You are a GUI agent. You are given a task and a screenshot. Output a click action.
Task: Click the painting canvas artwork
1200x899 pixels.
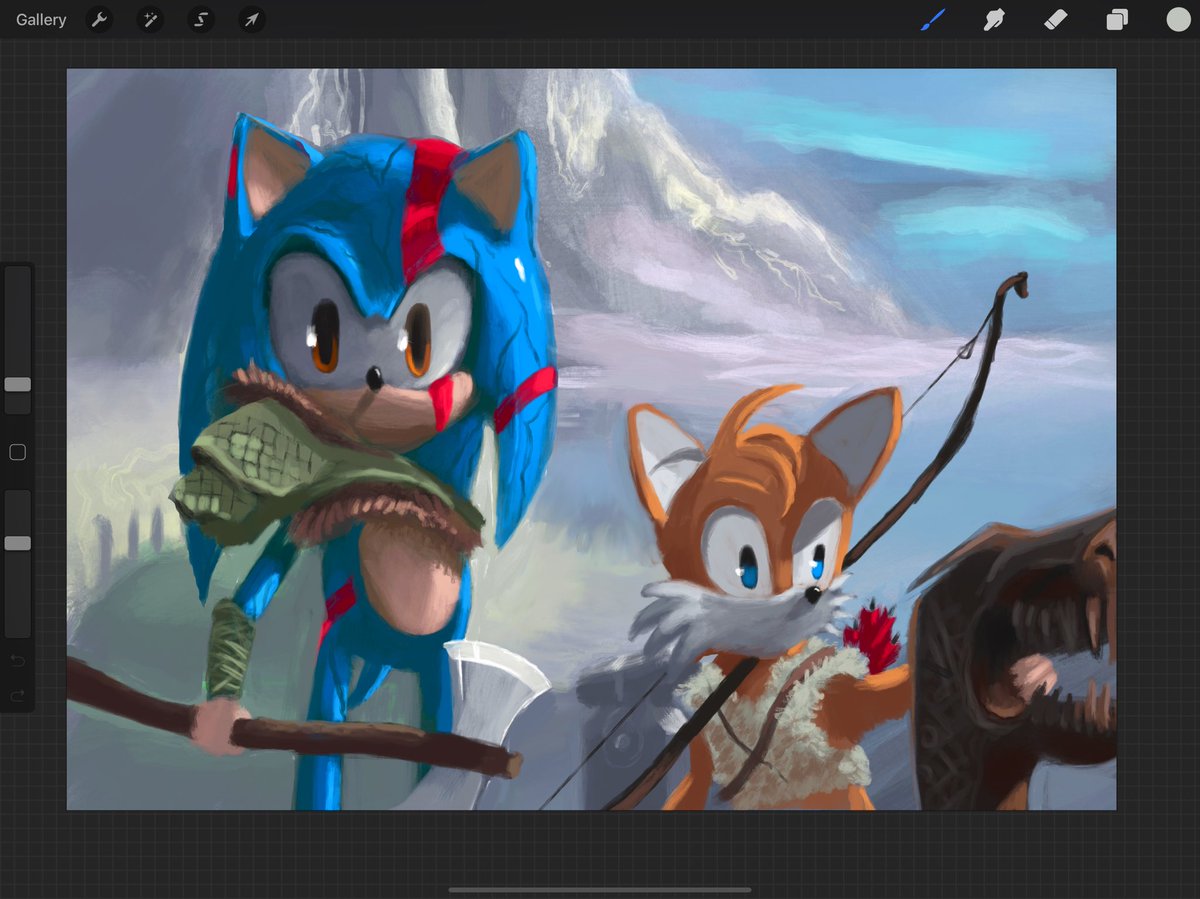(x=591, y=439)
